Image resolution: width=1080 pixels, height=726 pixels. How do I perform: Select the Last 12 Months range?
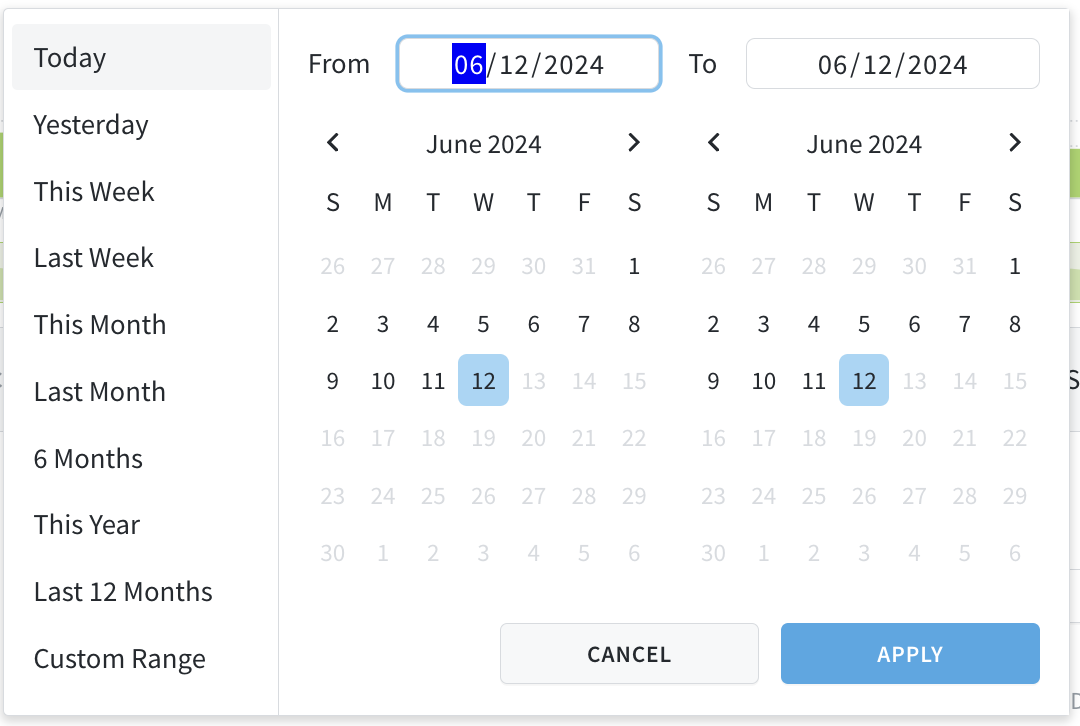(122, 591)
